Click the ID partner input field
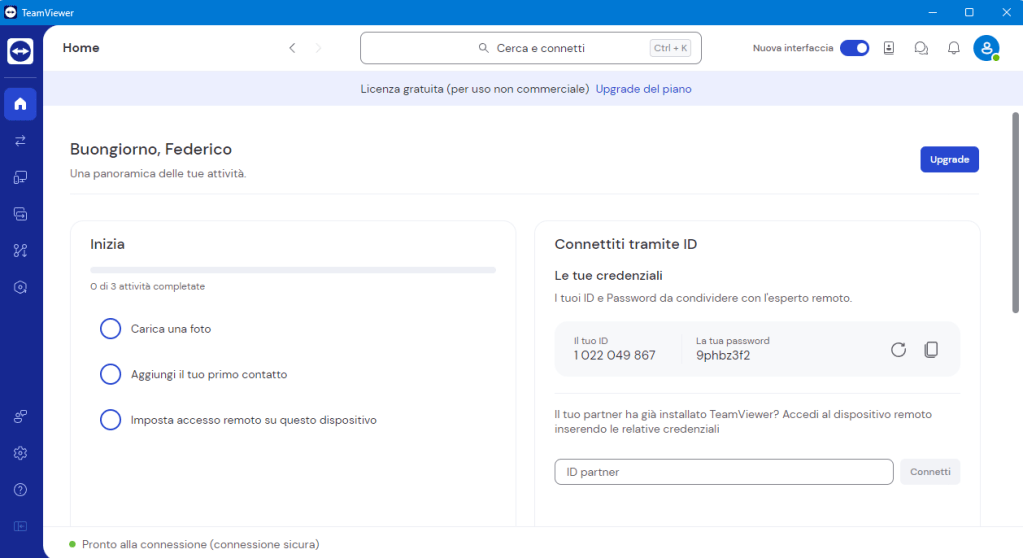Viewport: 1023px width, 558px height. pos(724,472)
